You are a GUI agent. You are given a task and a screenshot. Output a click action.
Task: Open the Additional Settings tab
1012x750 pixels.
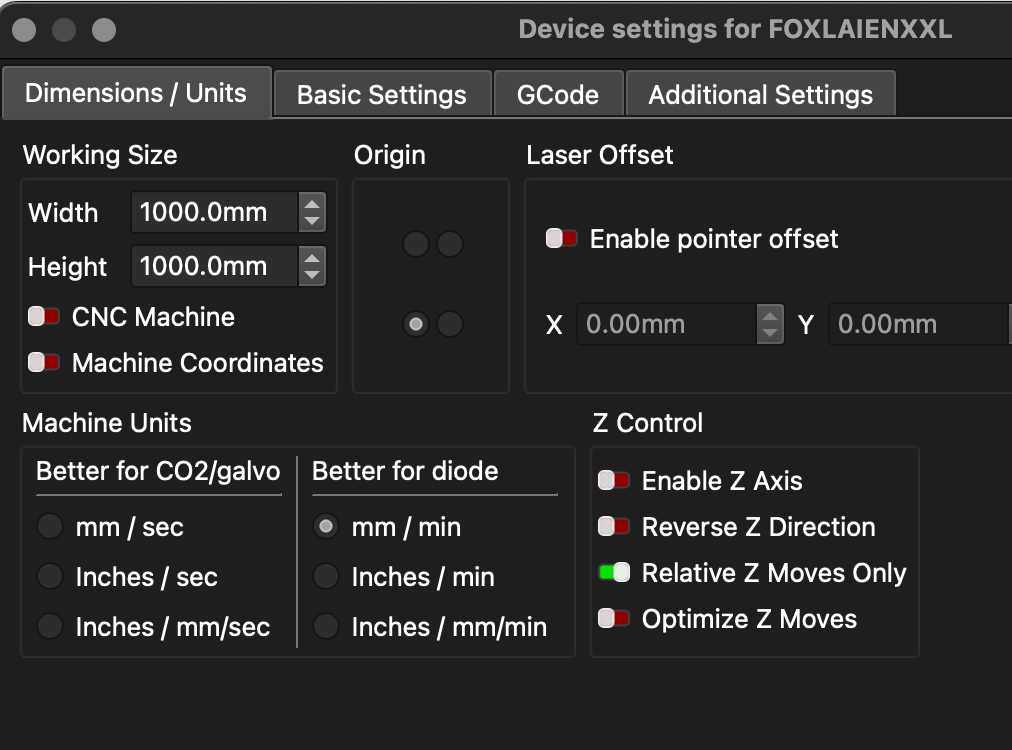click(760, 95)
